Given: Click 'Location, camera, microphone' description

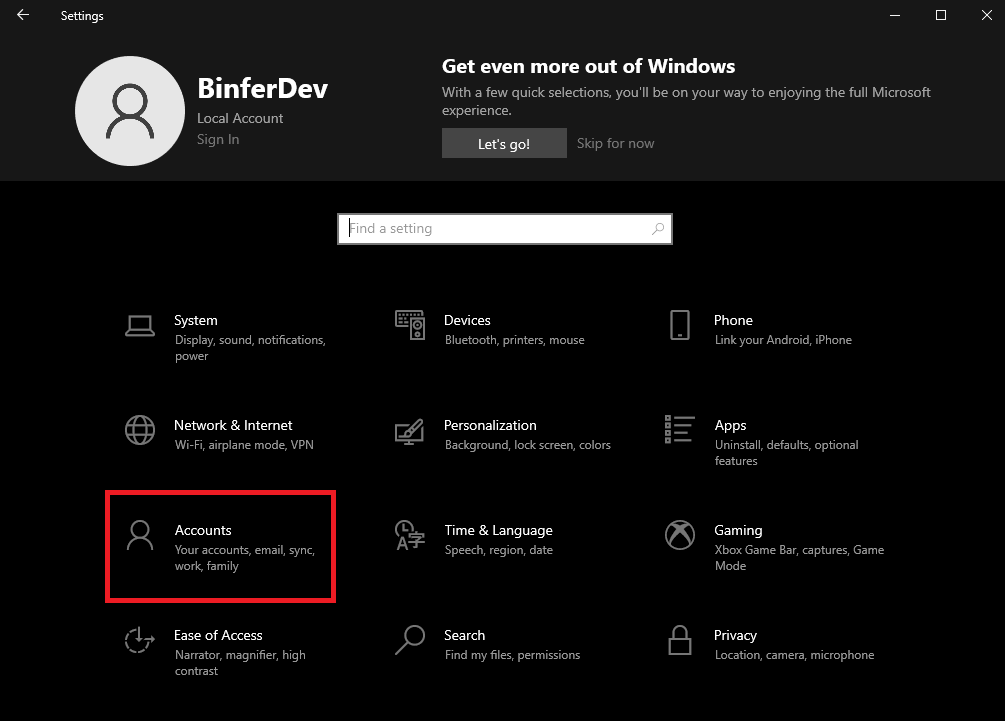Looking at the screenshot, I should (794, 655).
